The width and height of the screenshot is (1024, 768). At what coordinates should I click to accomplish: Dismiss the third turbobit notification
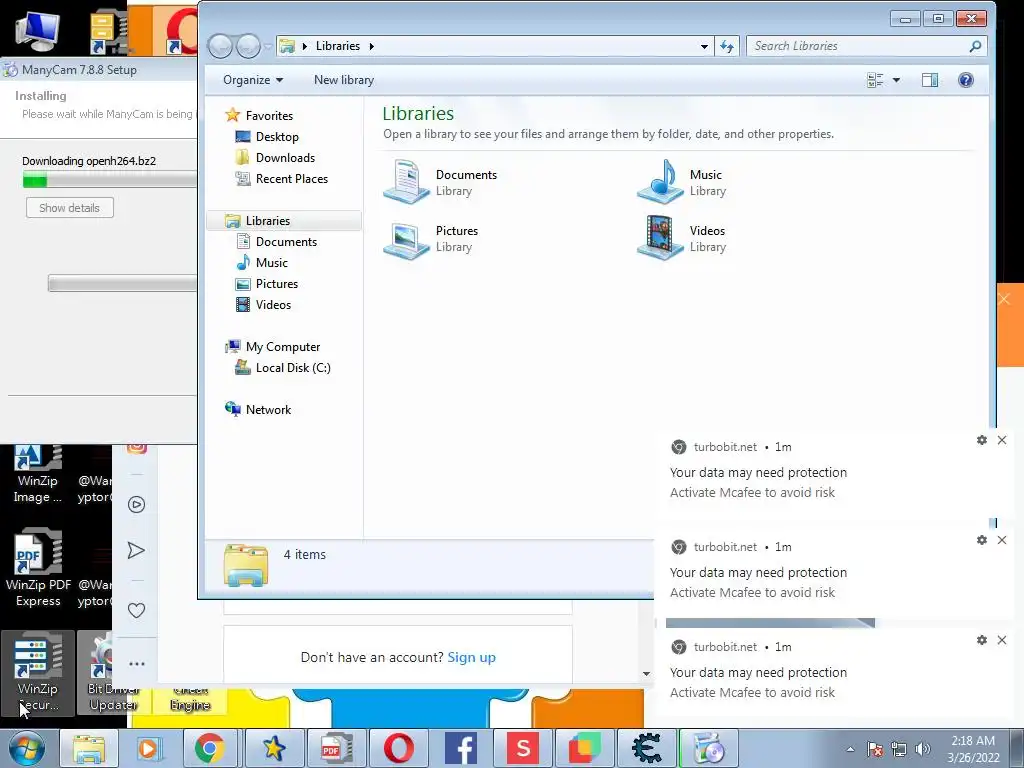pyautogui.click(x=1002, y=640)
